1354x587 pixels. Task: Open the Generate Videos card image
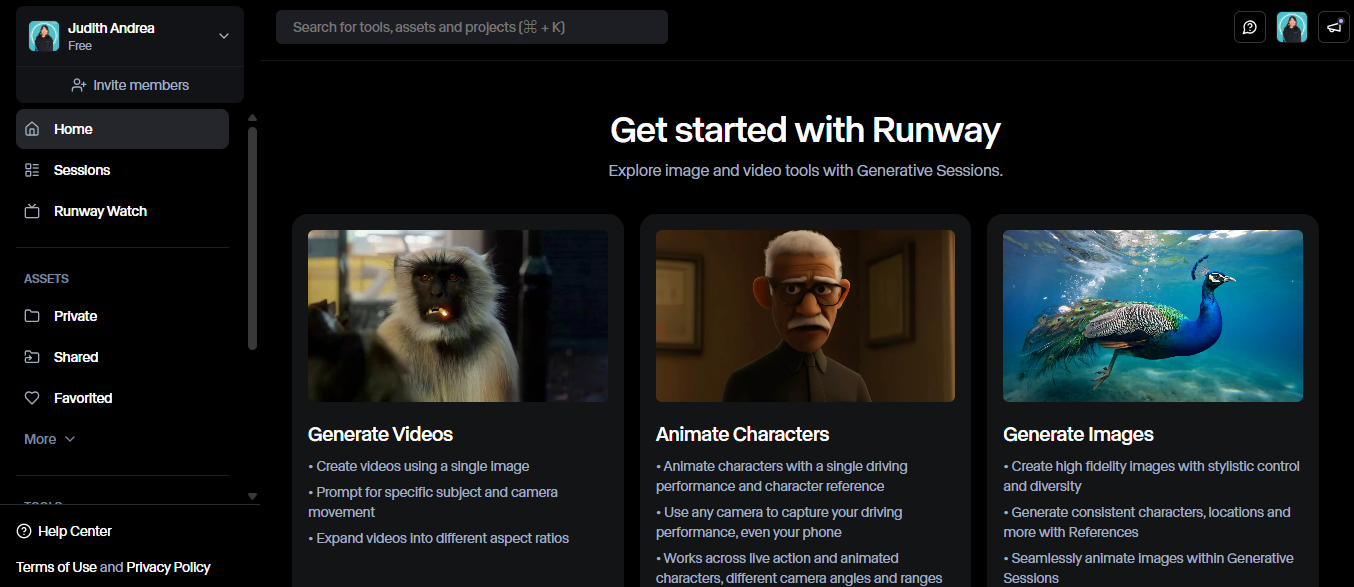pos(457,315)
